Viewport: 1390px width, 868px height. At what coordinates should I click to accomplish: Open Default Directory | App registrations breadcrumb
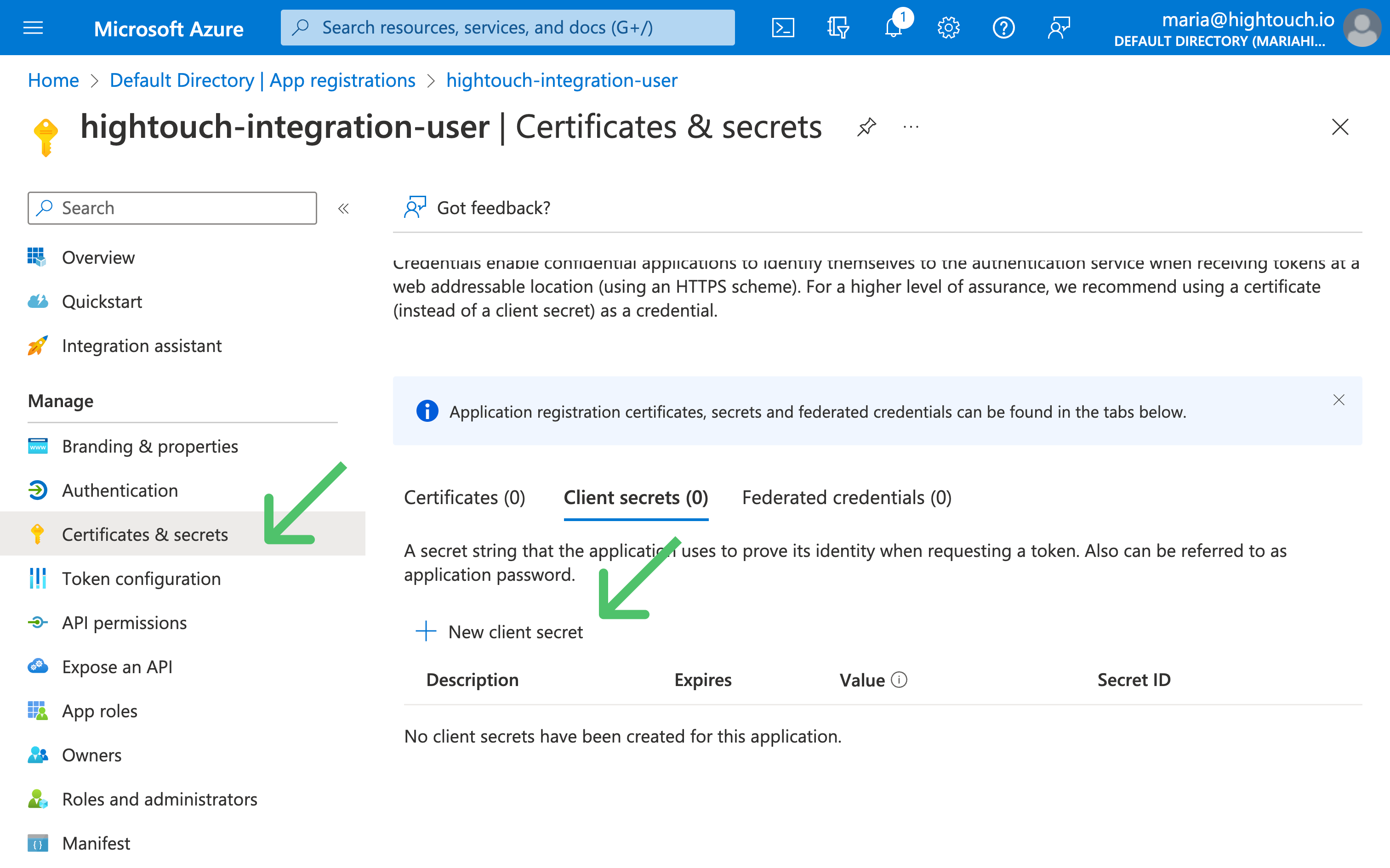tap(262, 80)
